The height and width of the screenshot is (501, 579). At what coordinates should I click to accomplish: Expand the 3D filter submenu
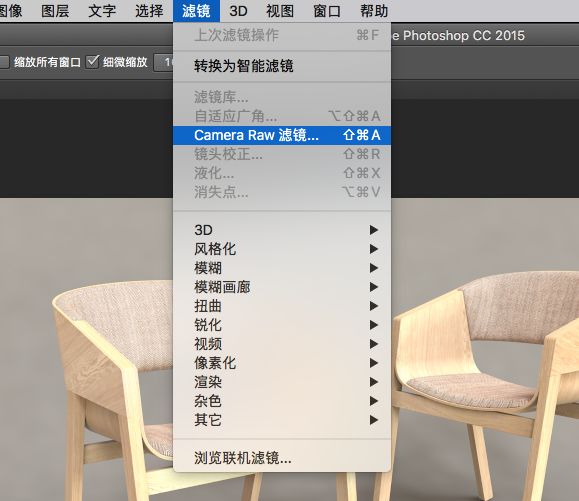coord(282,230)
